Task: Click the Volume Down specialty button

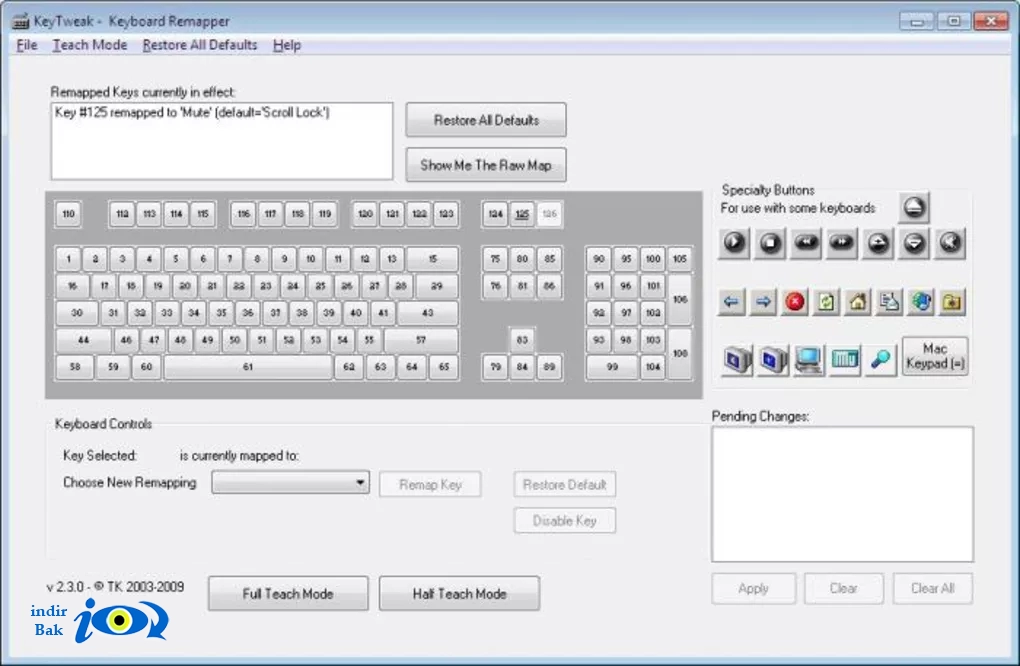Action: (x=914, y=243)
